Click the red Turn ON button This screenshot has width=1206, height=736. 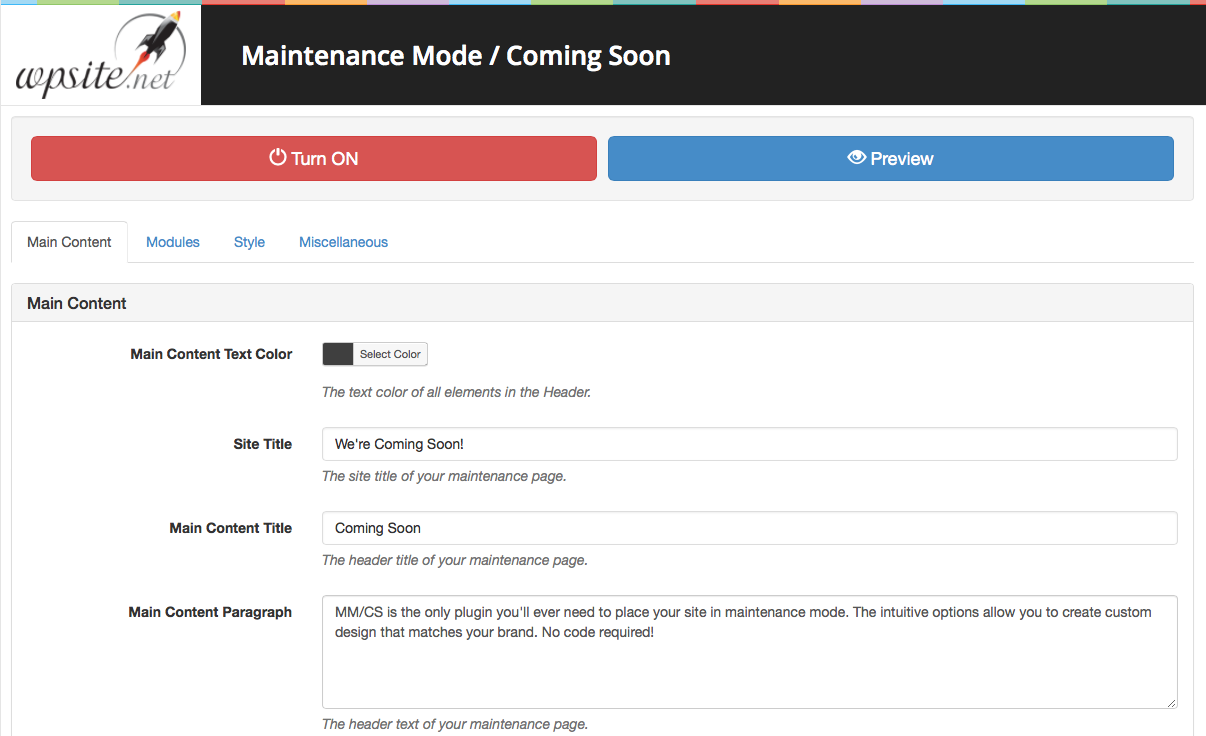click(x=314, y=158)
